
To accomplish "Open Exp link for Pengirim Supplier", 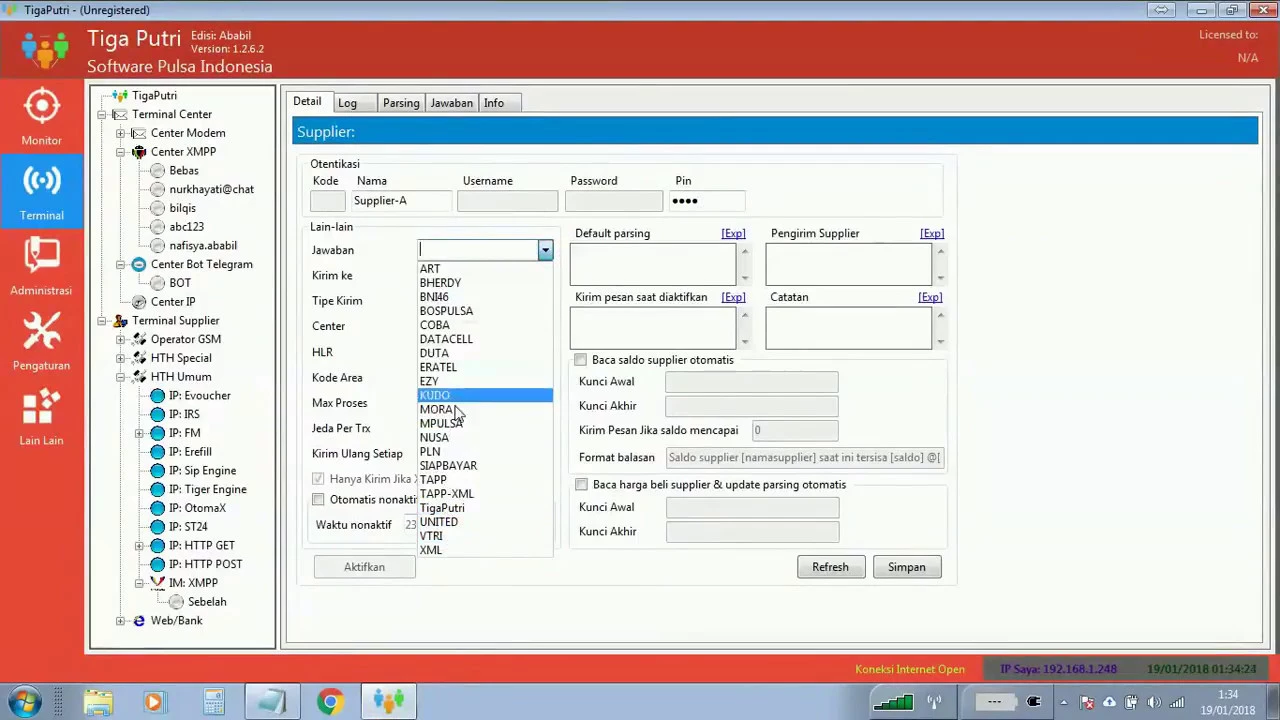I will [x=932, y=233].
